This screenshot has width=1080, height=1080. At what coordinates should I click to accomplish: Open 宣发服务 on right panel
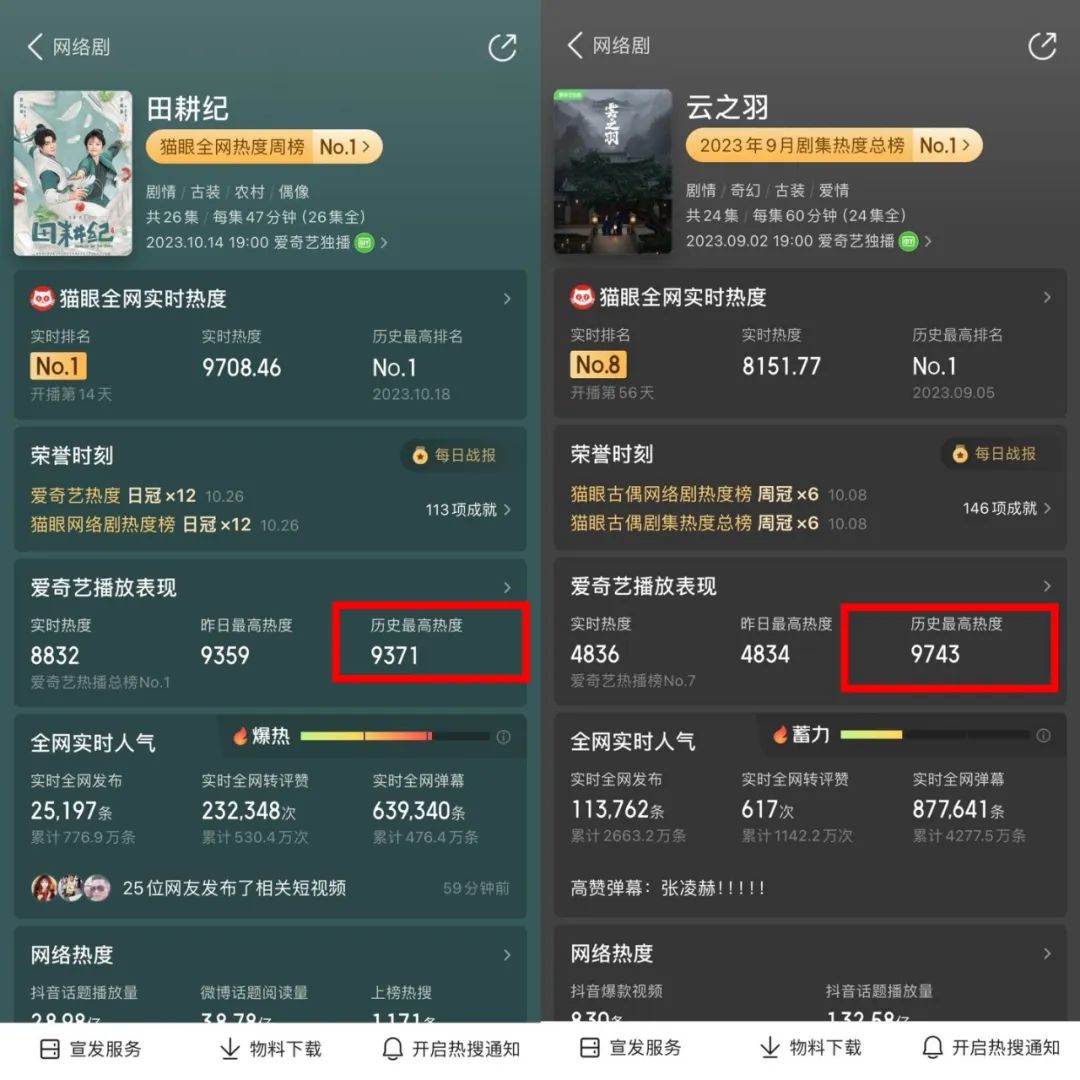[x=631, y=1048]
